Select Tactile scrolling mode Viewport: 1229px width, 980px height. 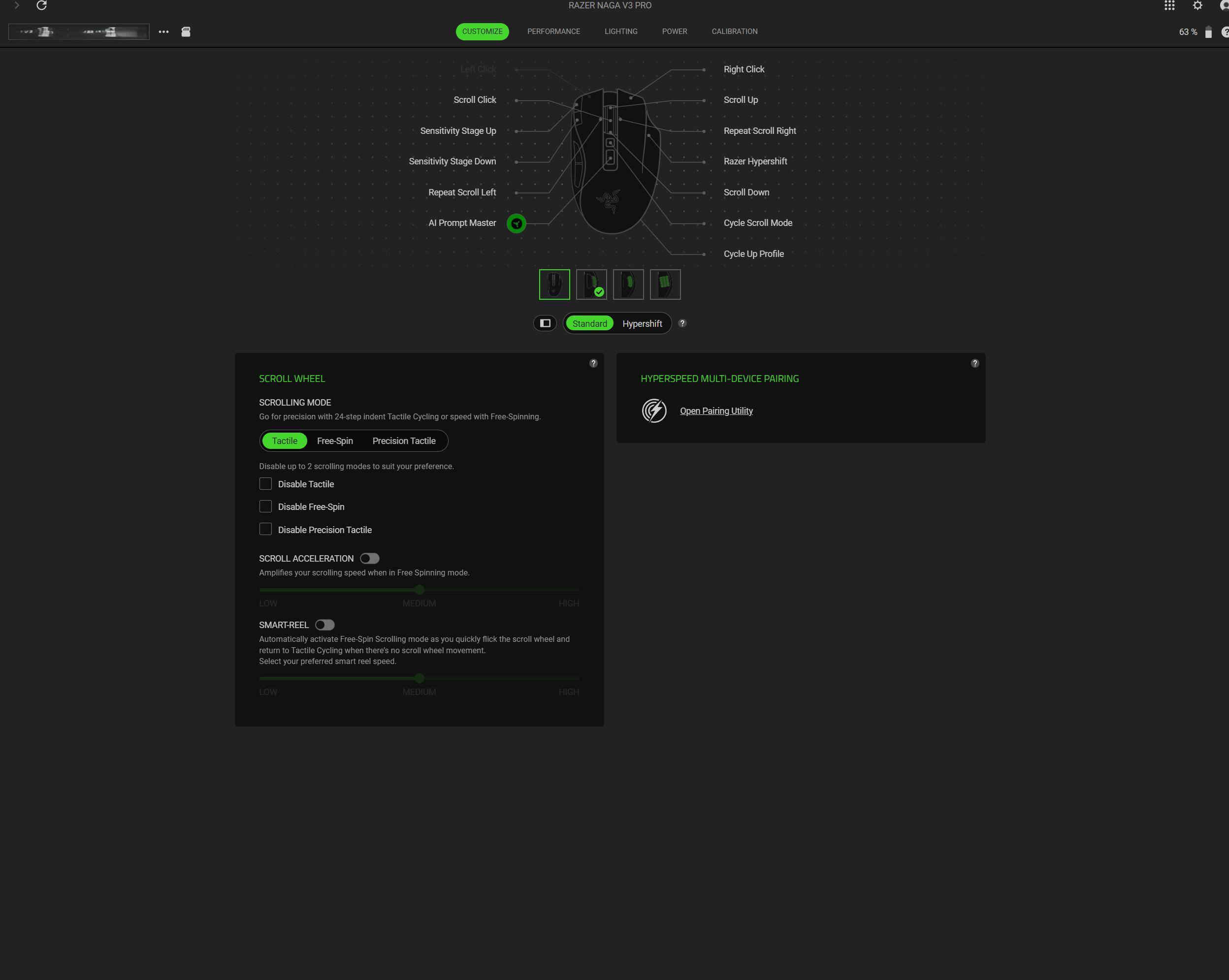(x=285, y=441)
